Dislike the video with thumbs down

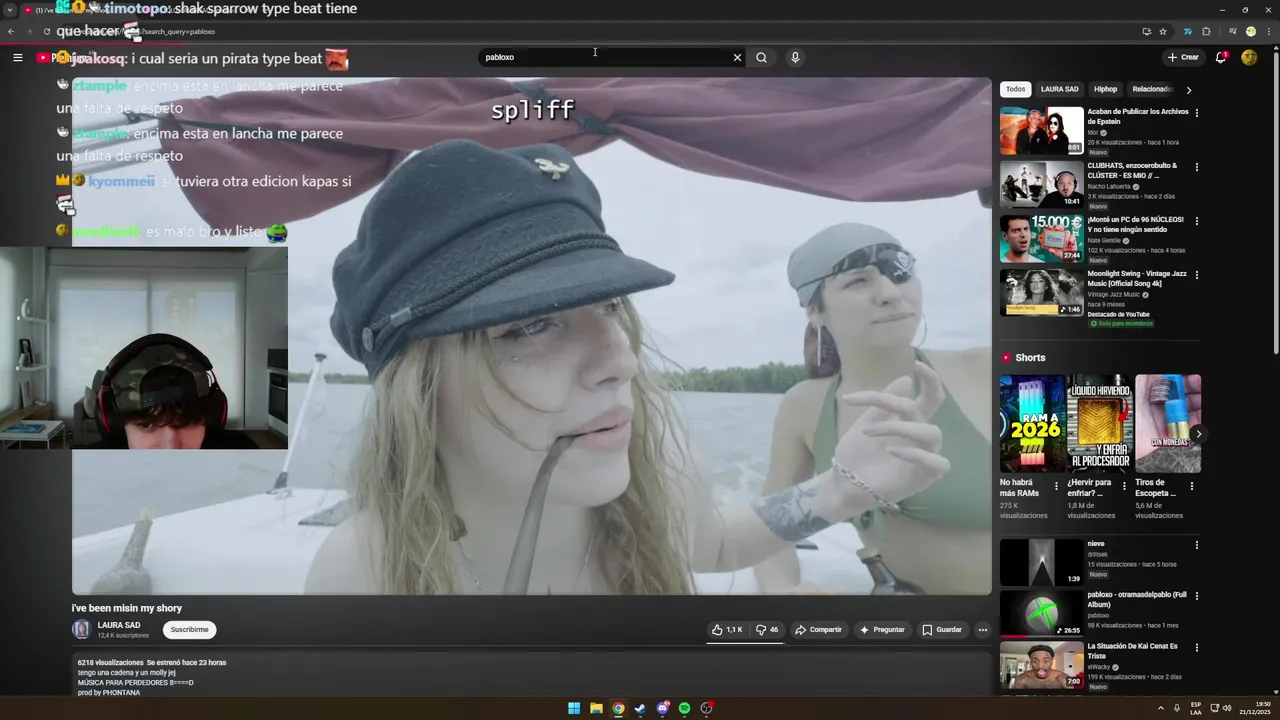tap(767, 630)
